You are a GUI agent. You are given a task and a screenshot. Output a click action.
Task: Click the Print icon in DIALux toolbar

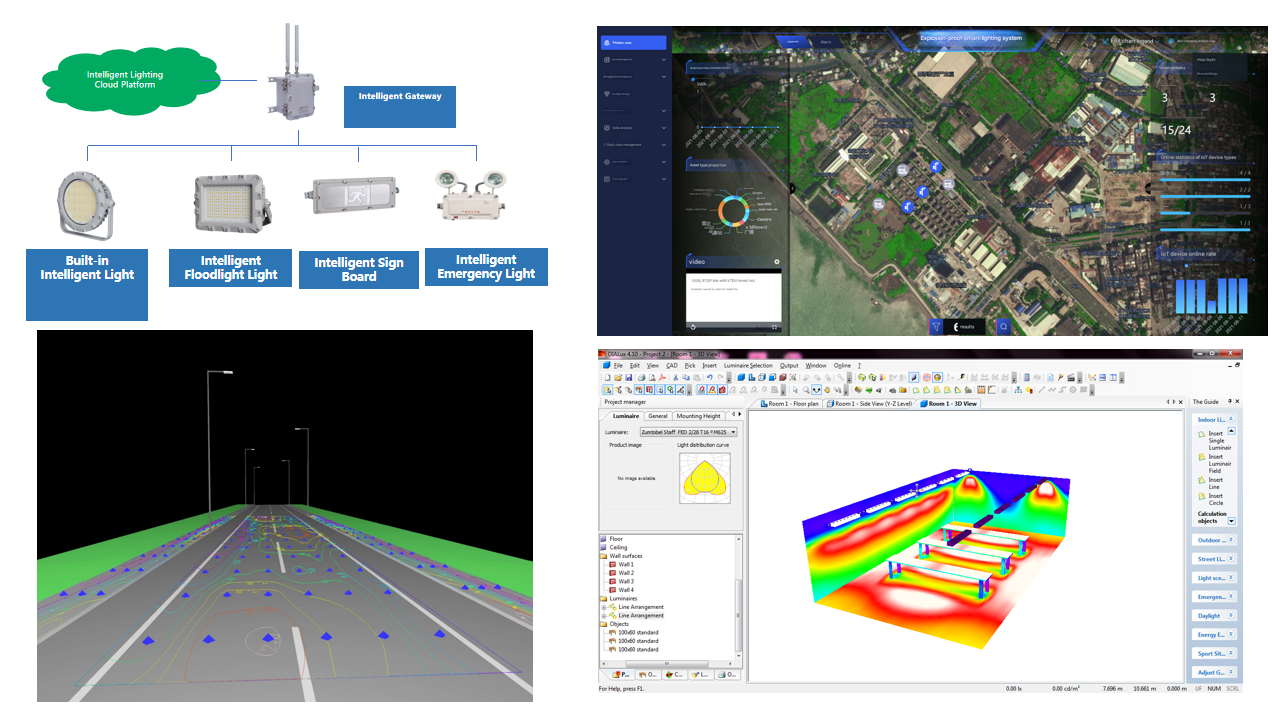coord(641,378)
